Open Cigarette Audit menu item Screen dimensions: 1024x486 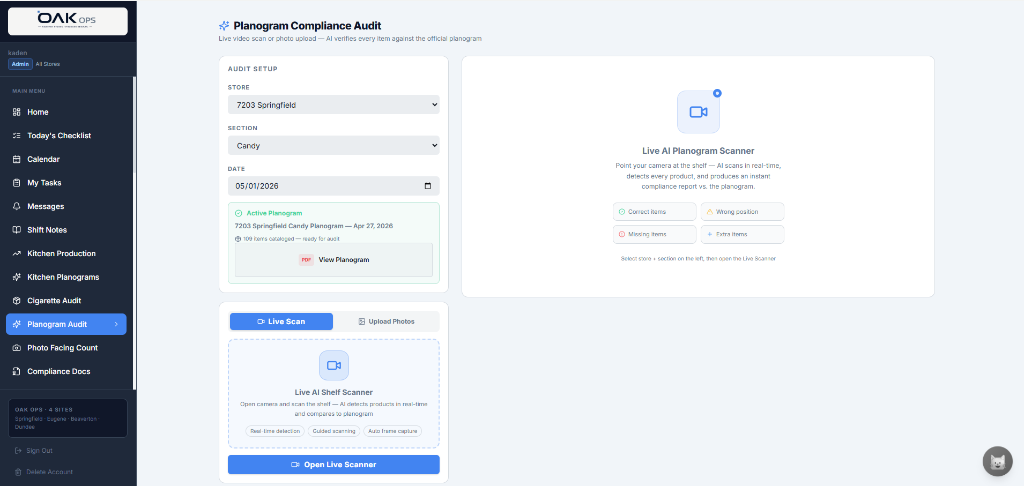[x=67, y=300]
